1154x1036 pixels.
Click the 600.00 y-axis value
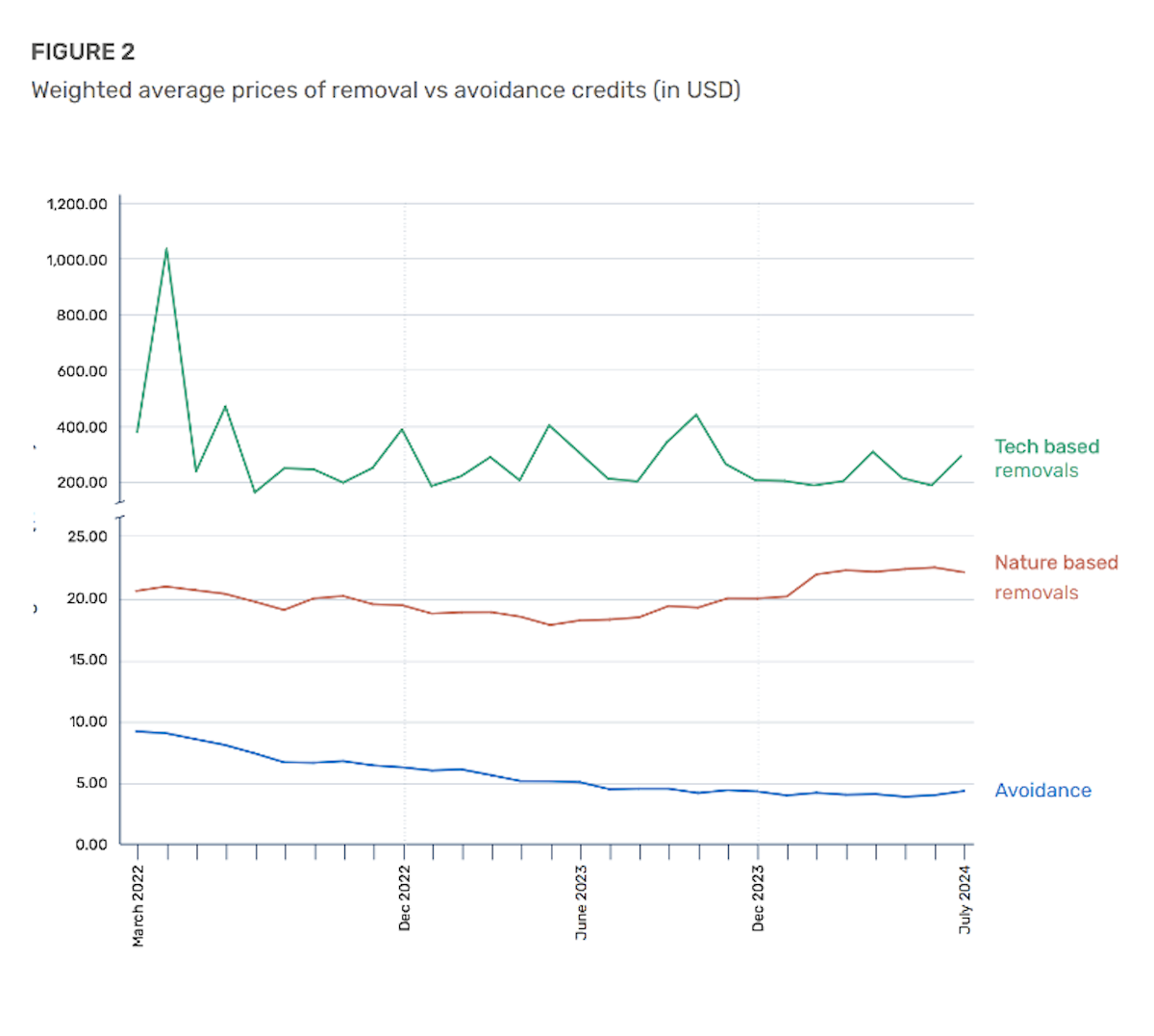pyautogui.click(x=82, y=371)
